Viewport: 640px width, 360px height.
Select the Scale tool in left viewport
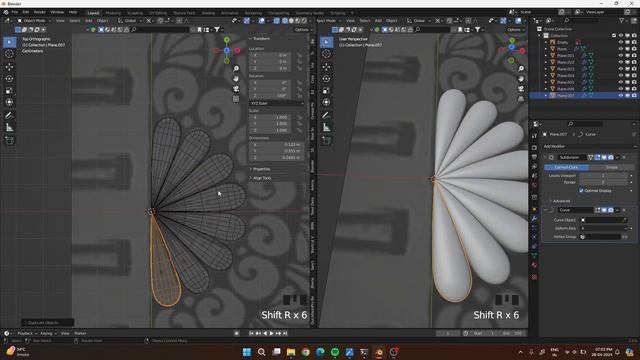(9, 90)
